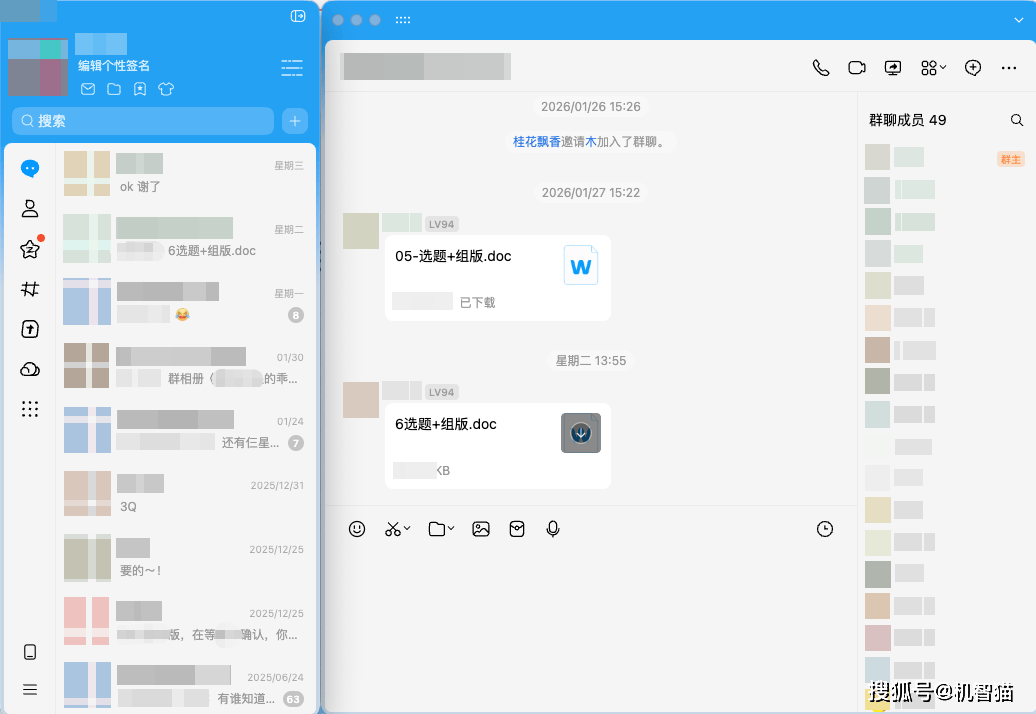Click the microphone voice message icon

point(553,529)
